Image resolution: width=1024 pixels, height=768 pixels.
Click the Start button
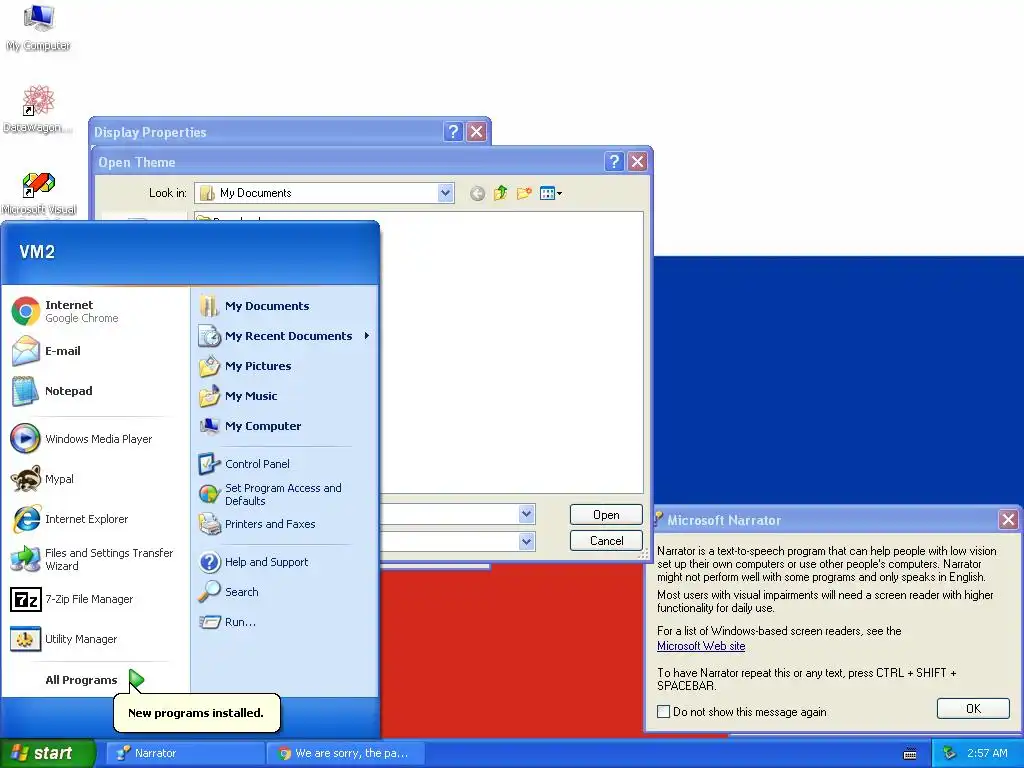pos(46,753)
